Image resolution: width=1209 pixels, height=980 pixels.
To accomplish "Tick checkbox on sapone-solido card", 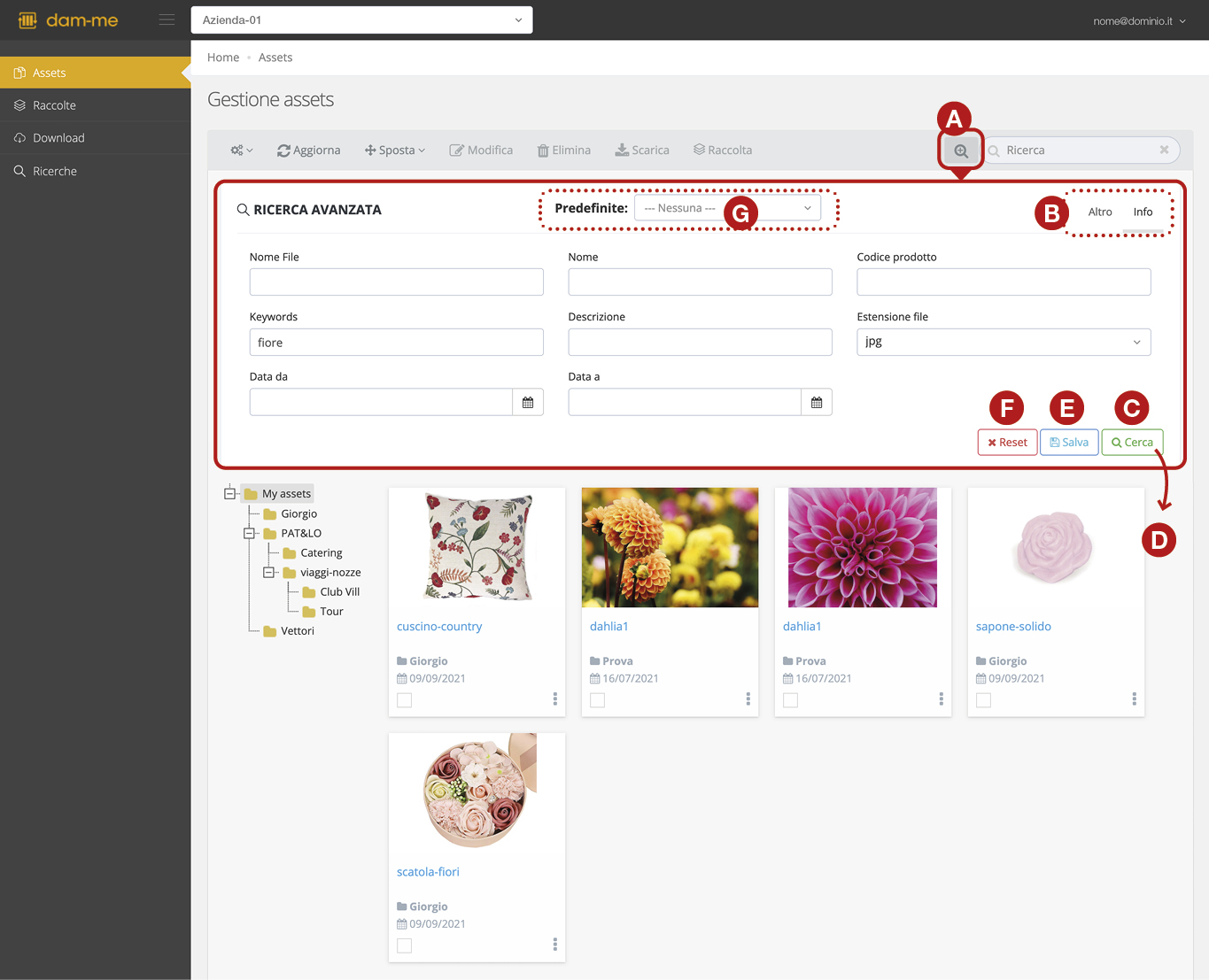I will point(984,700).
